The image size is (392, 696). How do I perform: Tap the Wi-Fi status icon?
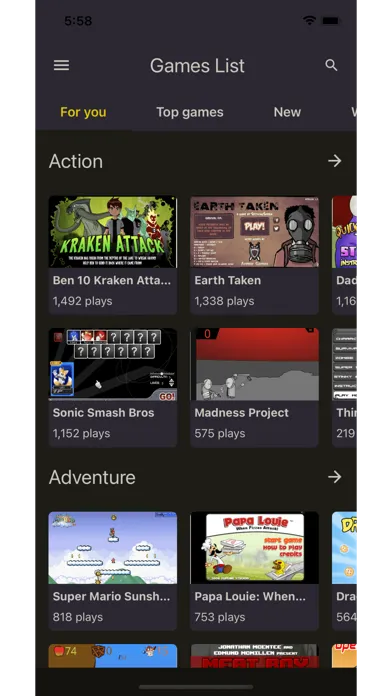309,20
